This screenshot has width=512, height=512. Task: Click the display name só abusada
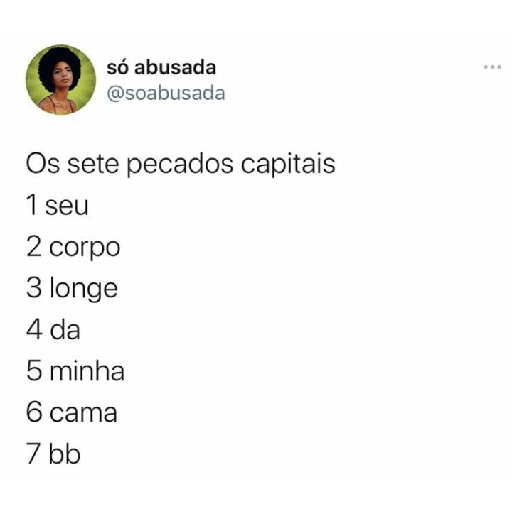click(x=161, y=67)
